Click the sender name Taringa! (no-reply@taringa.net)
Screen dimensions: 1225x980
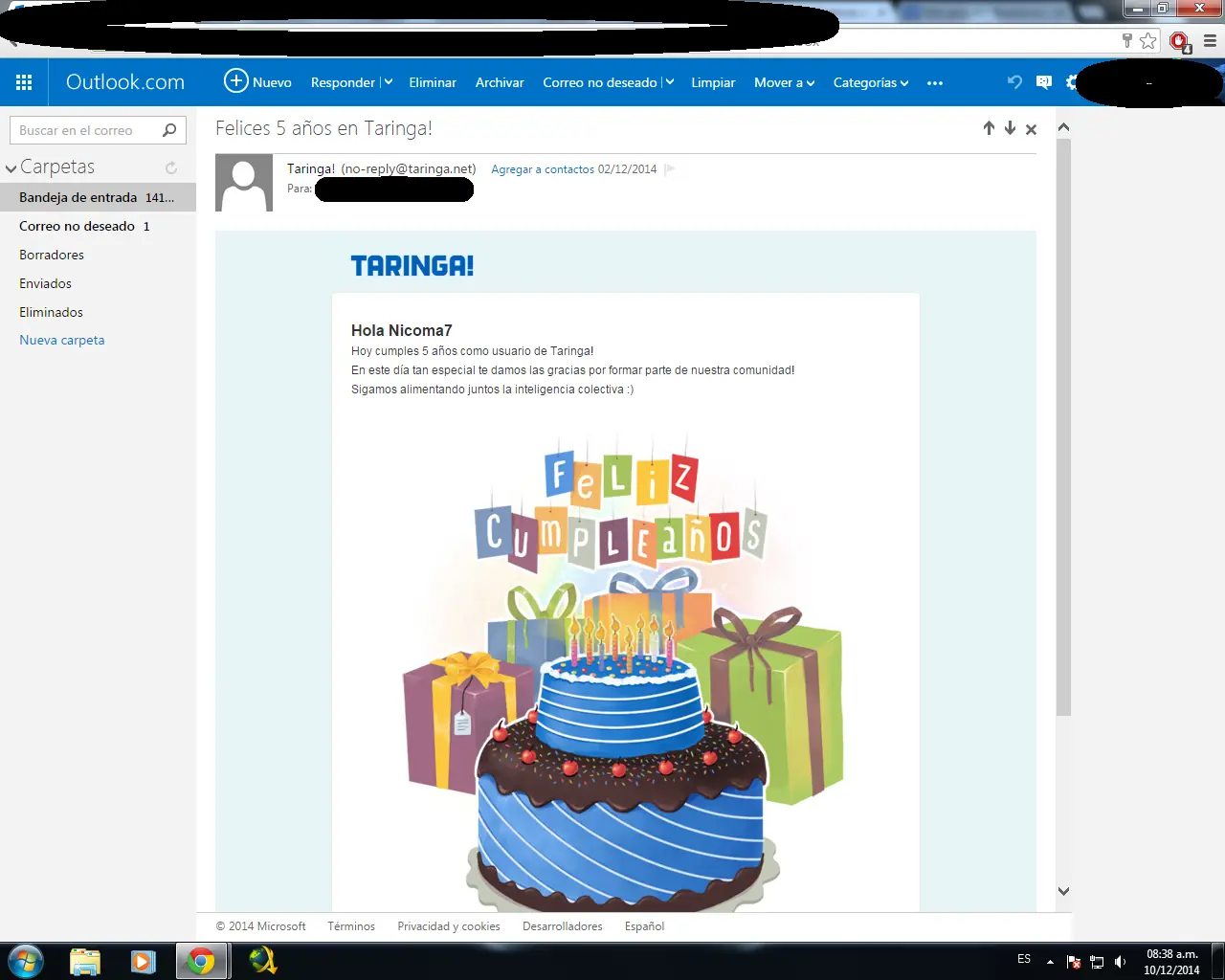click(x=382, y=168)
